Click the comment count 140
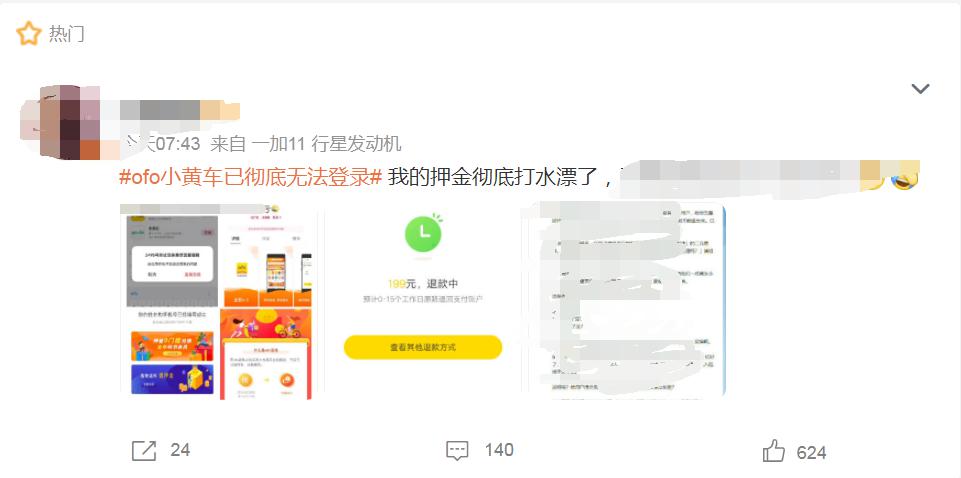This screenshot has width=961, height=478. pyautogui.click(x=499, y=450)
